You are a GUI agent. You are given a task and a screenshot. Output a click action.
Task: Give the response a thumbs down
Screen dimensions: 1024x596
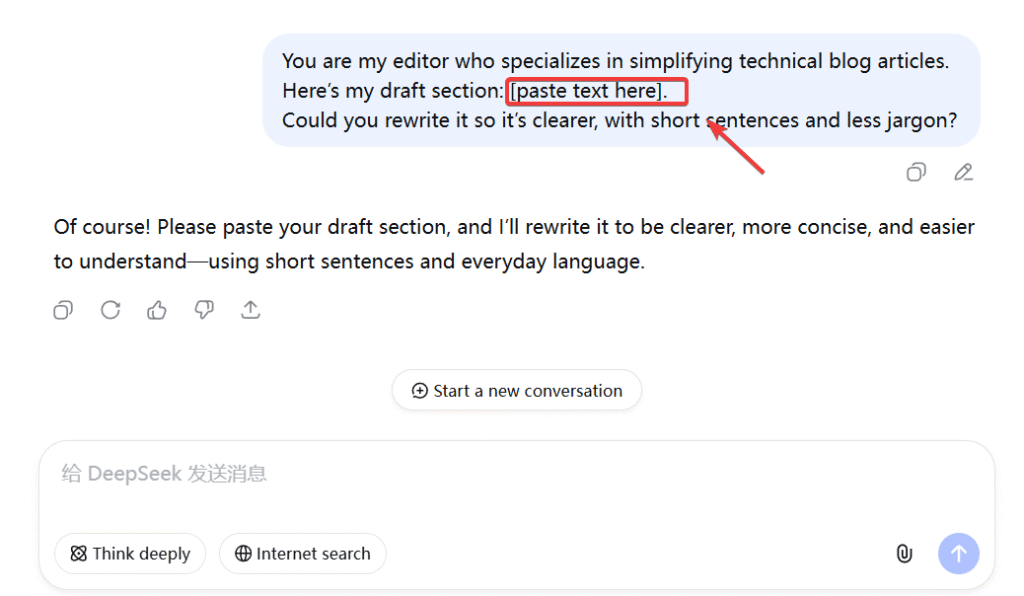click(204, 310)
